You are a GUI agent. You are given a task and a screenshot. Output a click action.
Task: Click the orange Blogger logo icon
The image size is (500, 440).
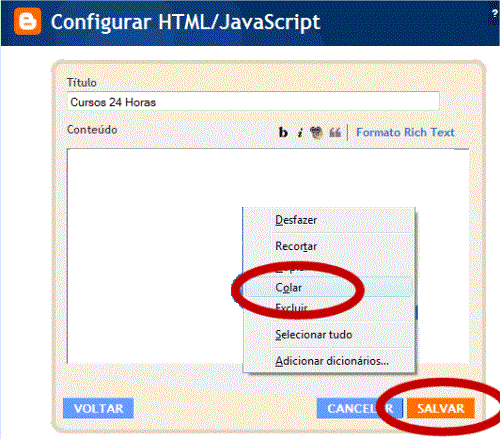(x=27, y=21)
